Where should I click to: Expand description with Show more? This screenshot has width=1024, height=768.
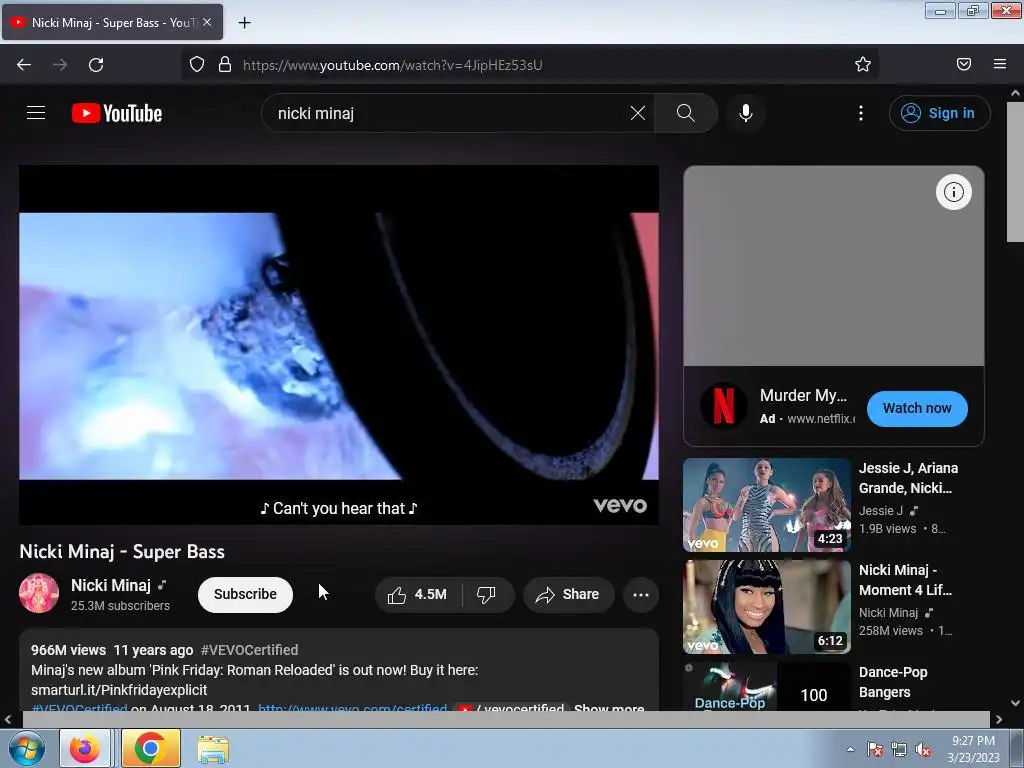pyautogui.click(x=609, y=707)
